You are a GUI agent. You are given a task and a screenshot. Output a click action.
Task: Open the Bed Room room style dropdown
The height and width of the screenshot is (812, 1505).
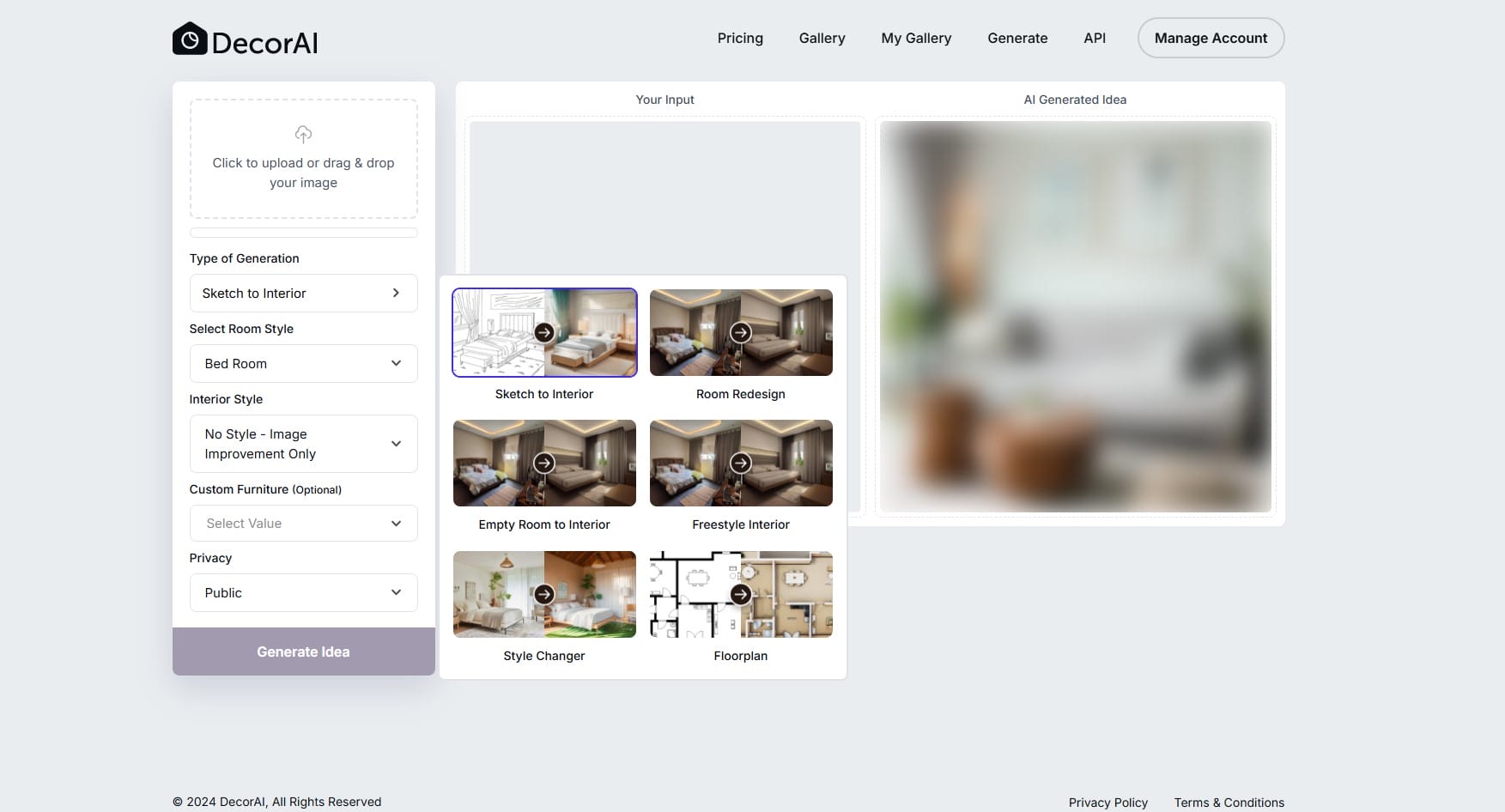click(x=303, y=364)
